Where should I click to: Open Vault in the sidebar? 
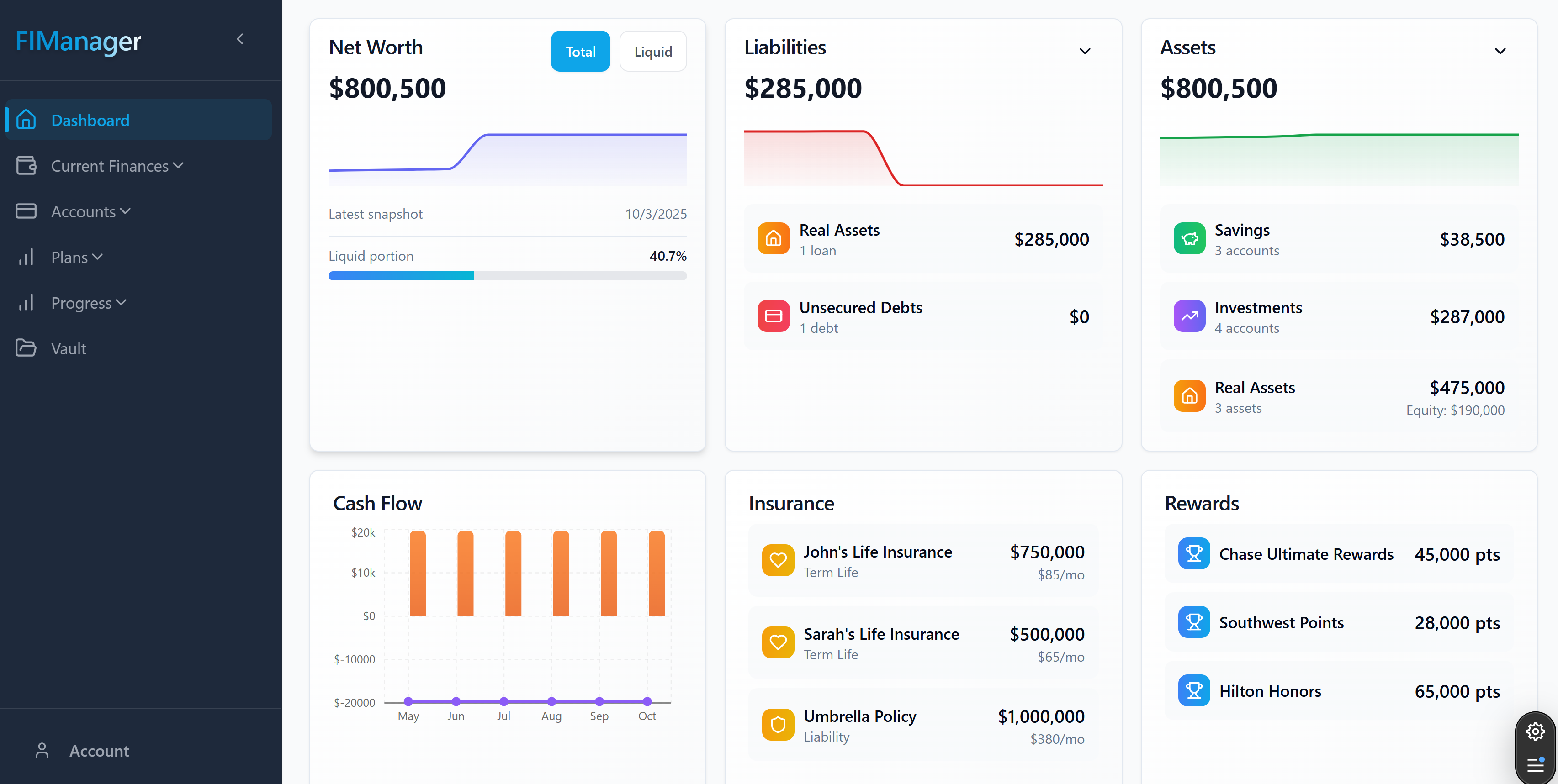coord(138,348)
